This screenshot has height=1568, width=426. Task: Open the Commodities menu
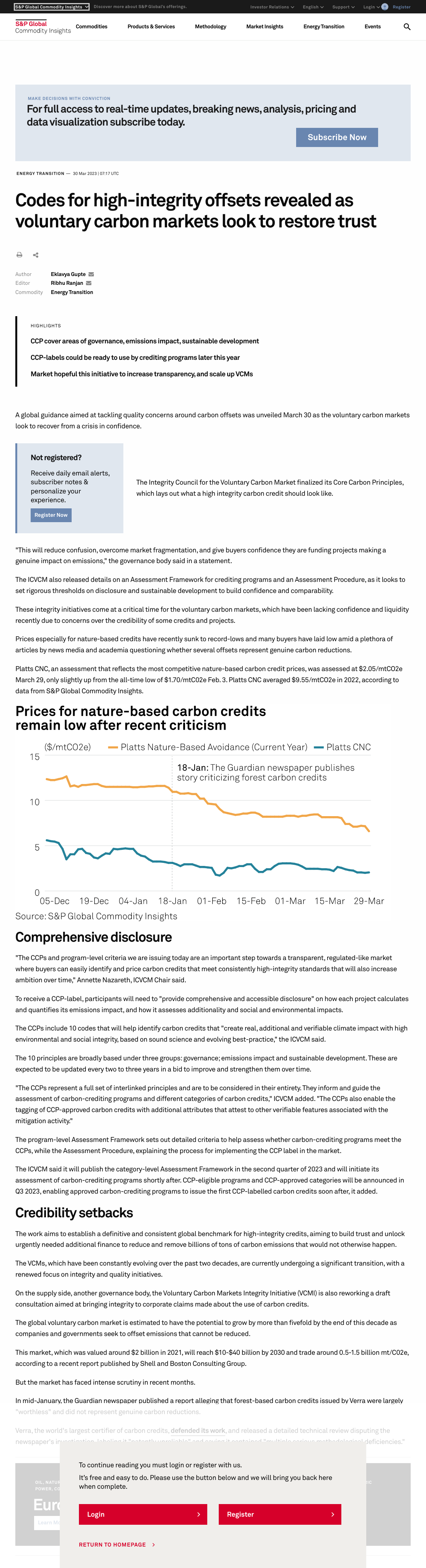coord(92,27)
